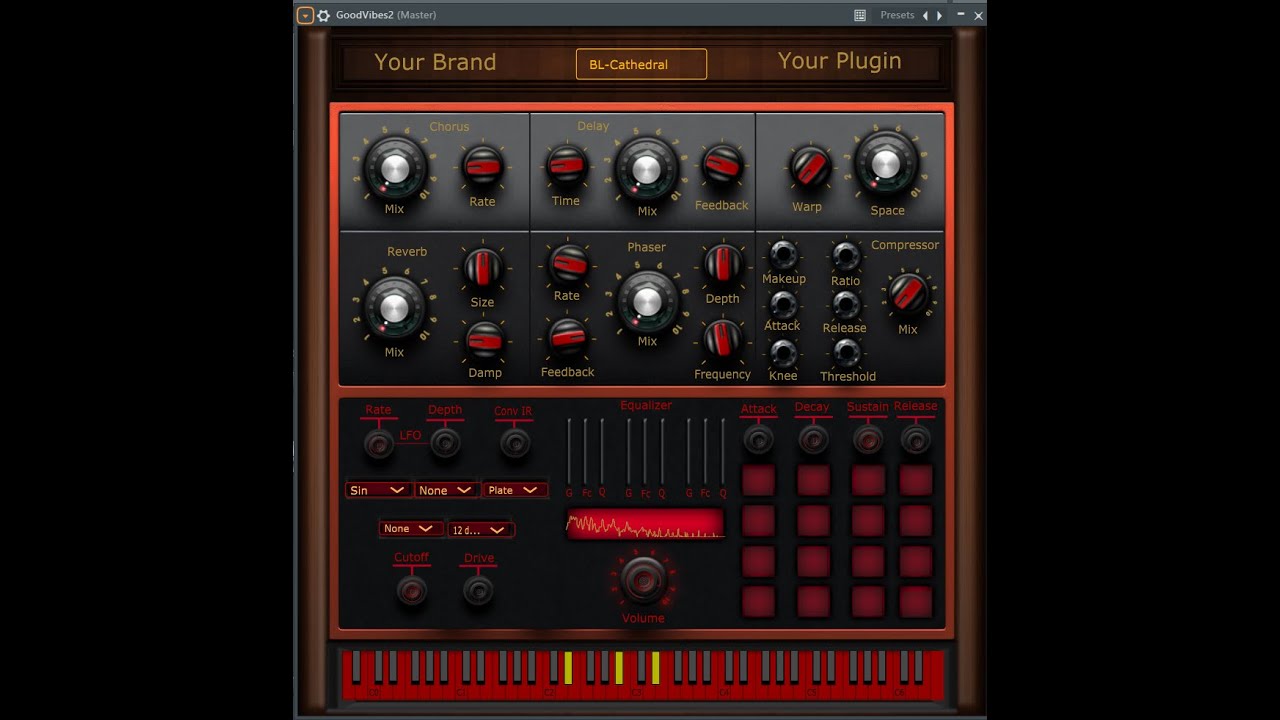Viewport: 1280px width, 720px height.
Task: Click the Compressor Threshold knob
Action: pos(847,352)
